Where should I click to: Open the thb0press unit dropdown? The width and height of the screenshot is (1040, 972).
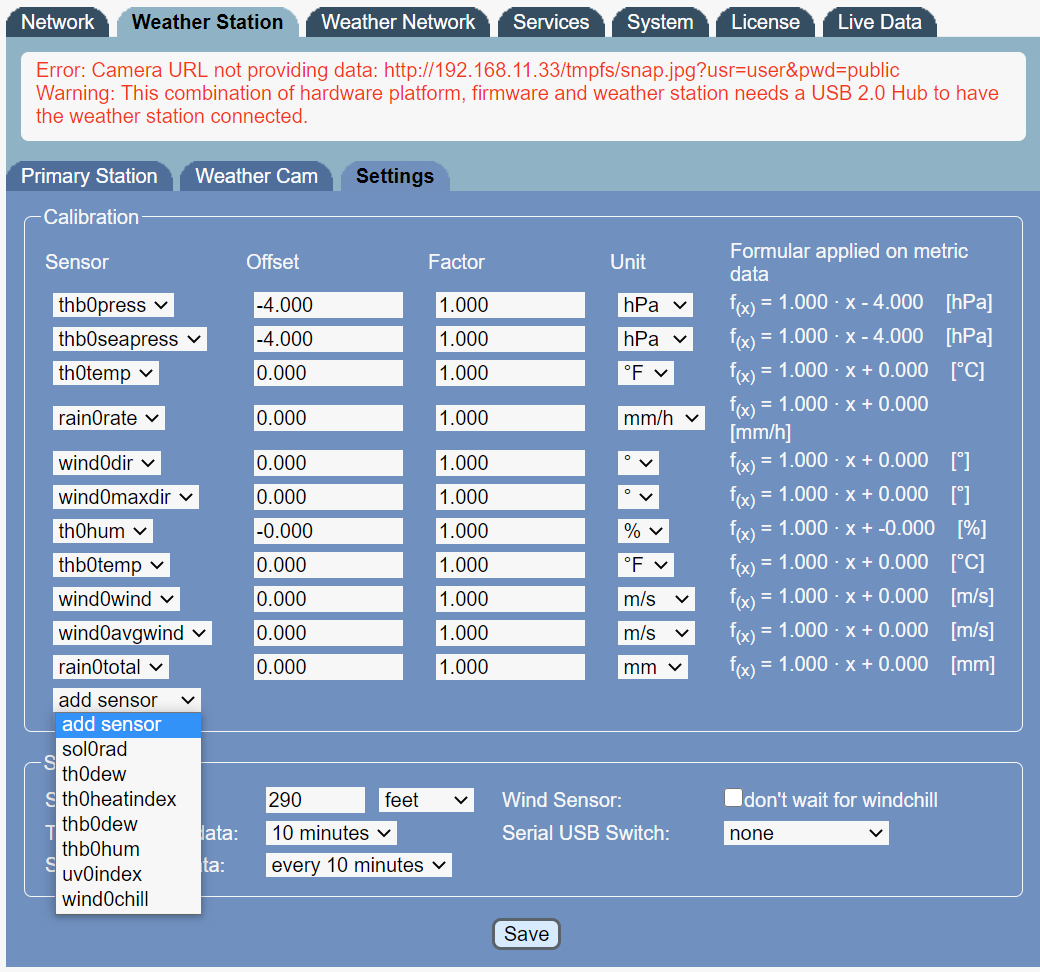tap(655, 305)
